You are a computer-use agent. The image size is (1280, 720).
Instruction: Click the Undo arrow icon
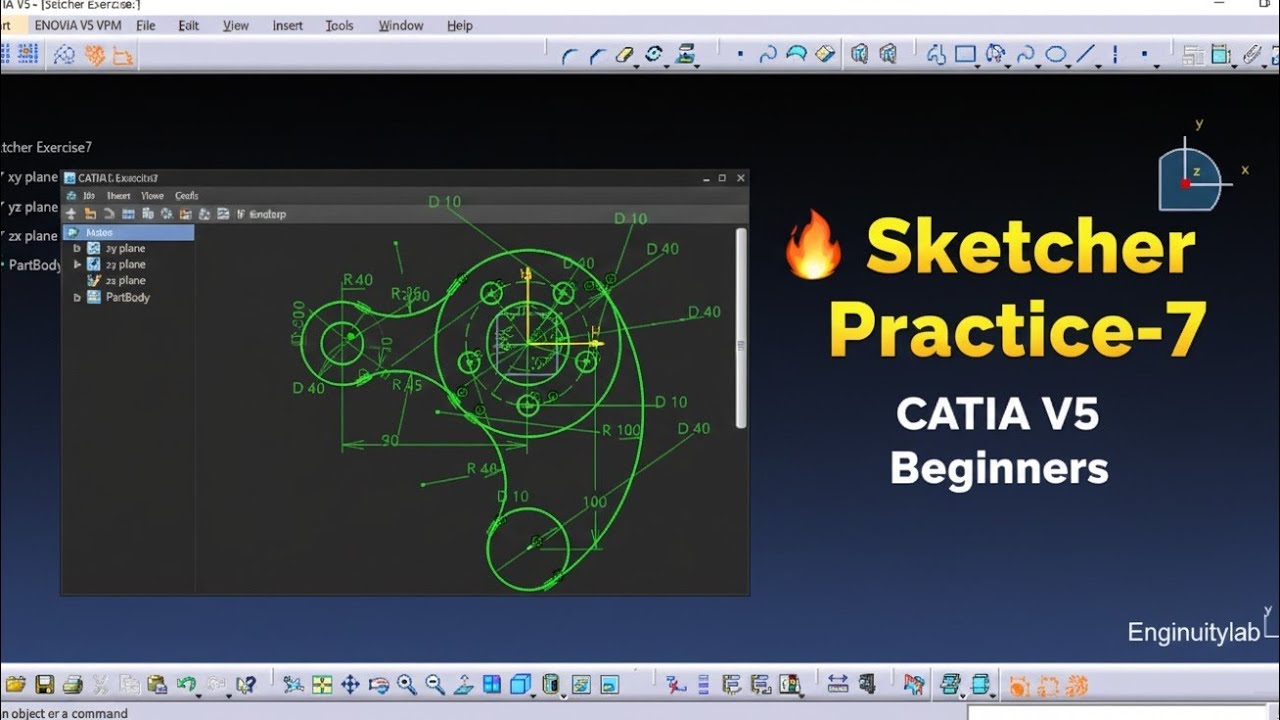(x=185, y=685)
